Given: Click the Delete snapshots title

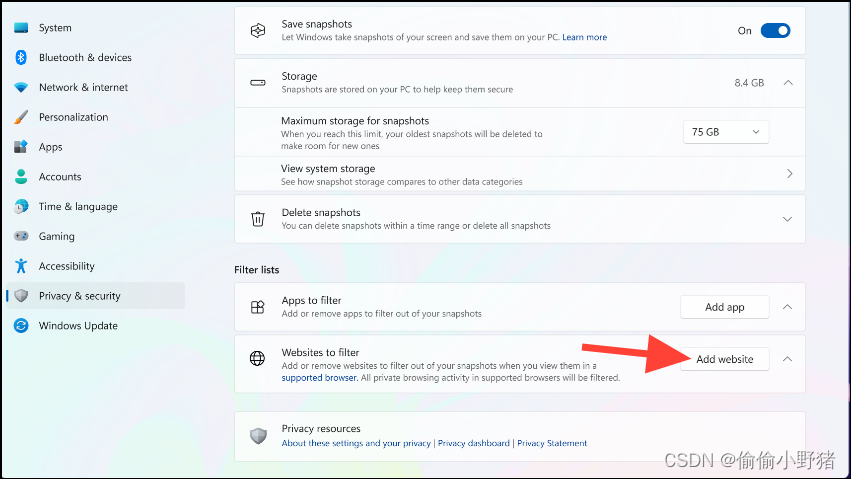Looking at the screenshot, I should tap(321, 213).
